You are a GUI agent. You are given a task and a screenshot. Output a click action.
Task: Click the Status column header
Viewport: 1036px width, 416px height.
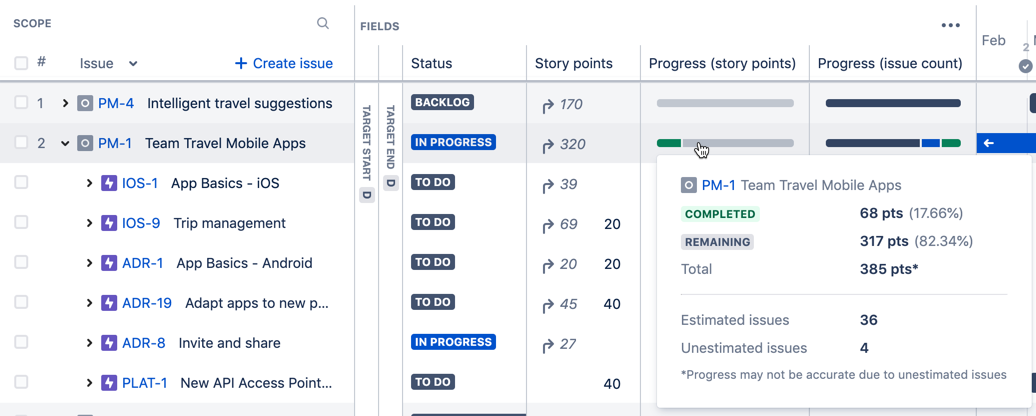point(431,63)
